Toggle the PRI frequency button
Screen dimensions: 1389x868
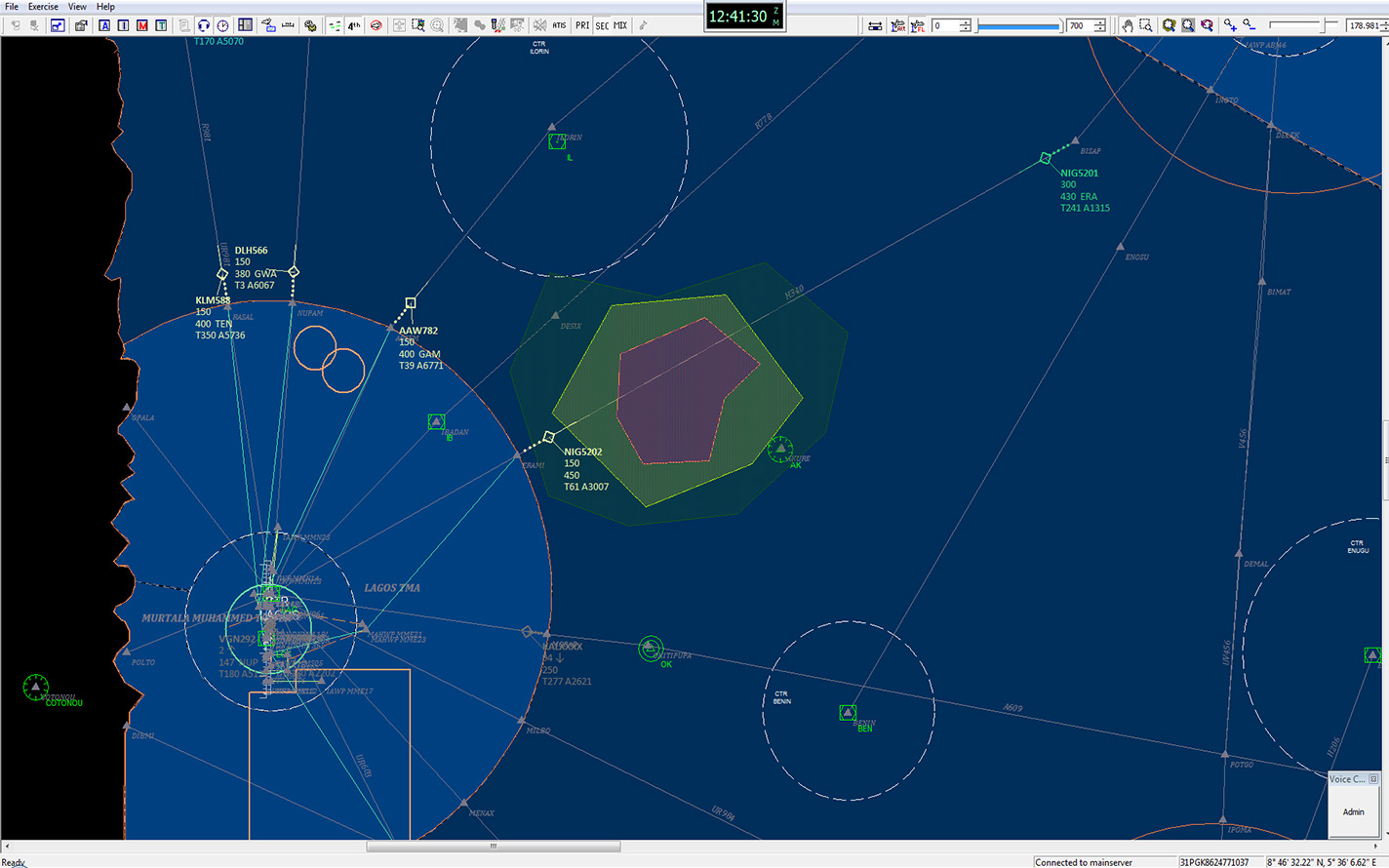click(582, 25)
